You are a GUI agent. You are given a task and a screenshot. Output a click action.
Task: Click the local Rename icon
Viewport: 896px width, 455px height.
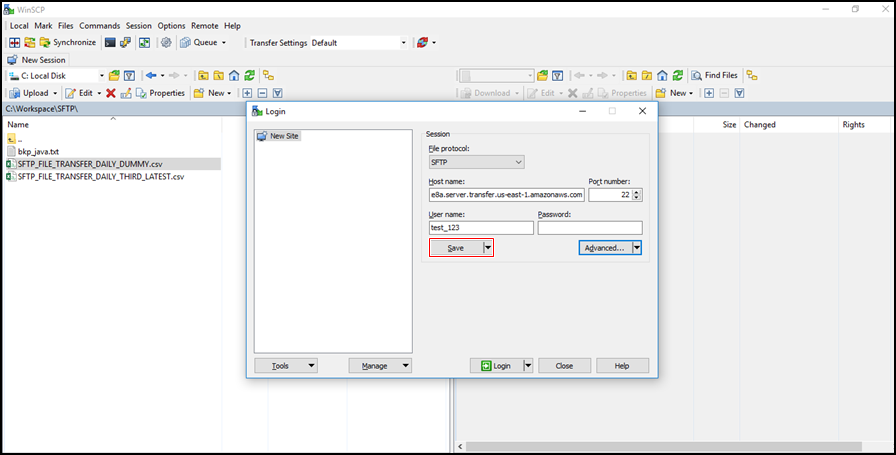[126, 93]
